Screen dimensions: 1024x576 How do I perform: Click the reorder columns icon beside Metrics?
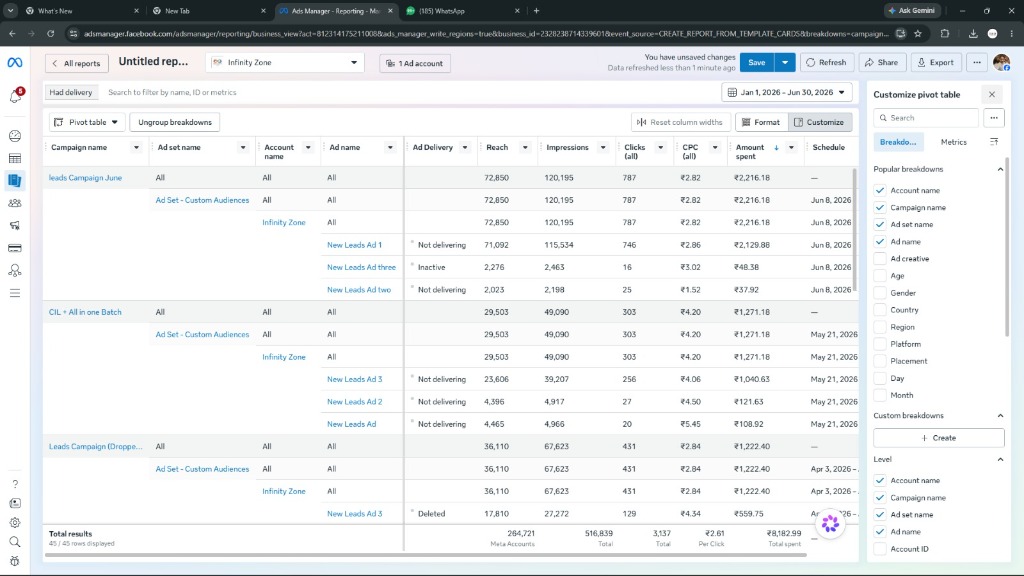(993, 142)
